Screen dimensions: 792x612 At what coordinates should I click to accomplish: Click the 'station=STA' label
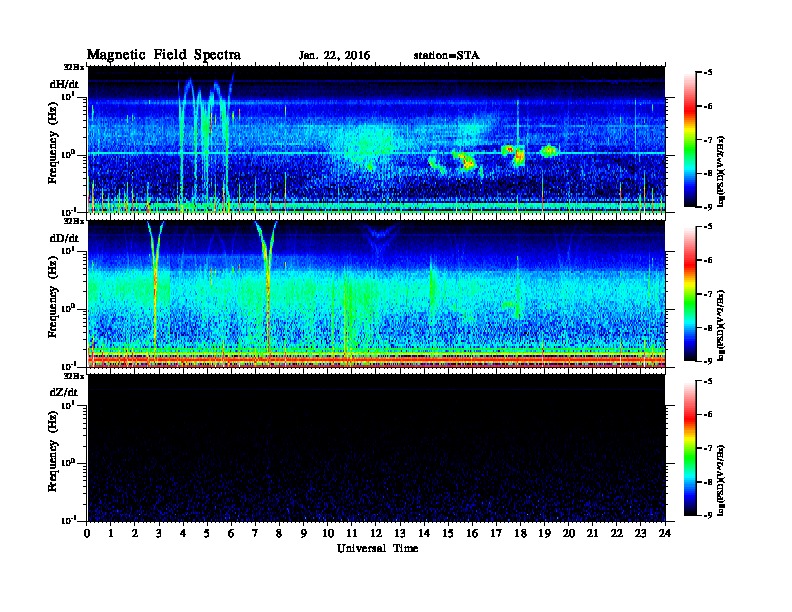click(446, 55)
